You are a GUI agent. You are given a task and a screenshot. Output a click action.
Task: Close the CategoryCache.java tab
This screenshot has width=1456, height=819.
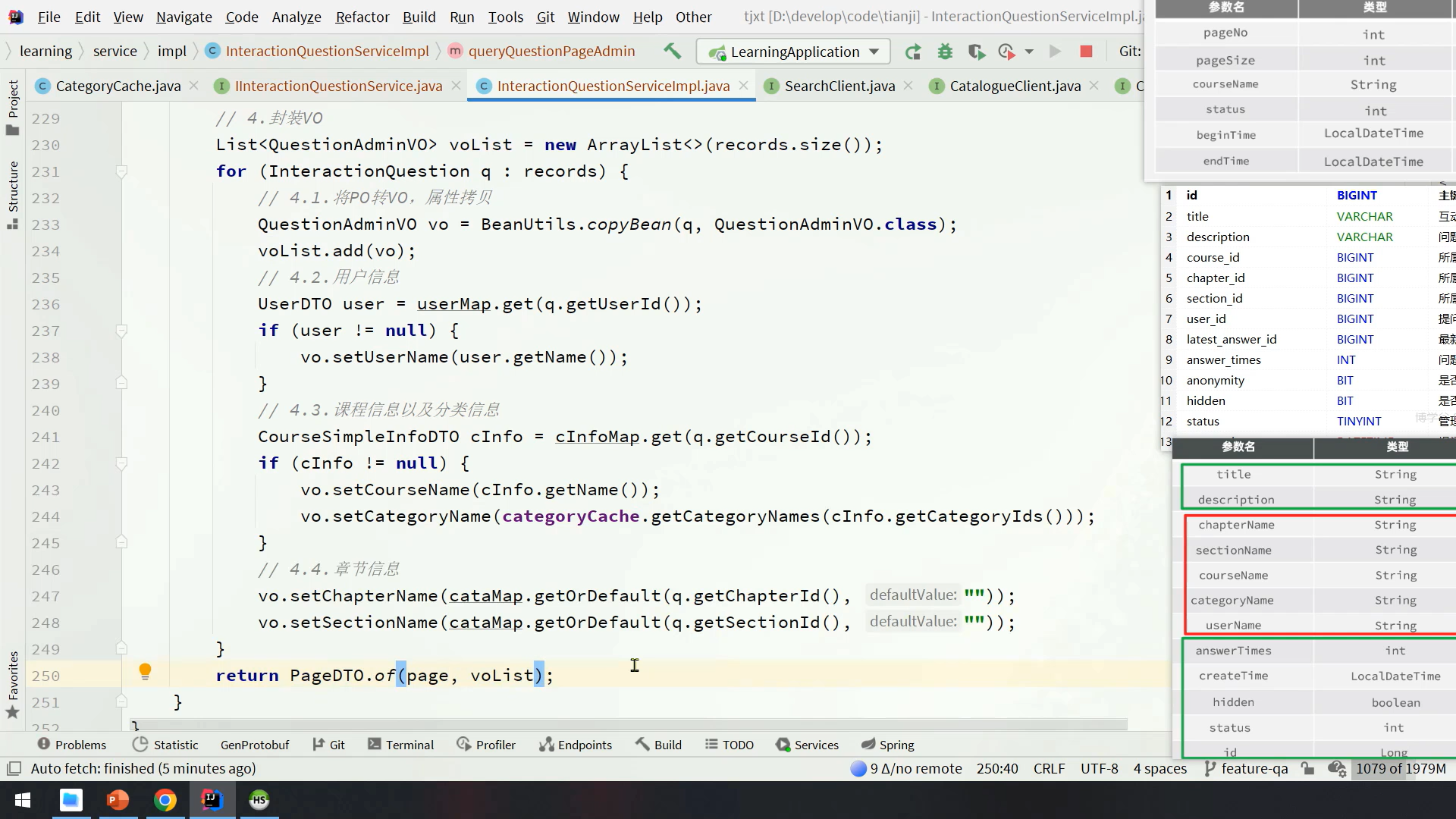[x=194, y=86]
